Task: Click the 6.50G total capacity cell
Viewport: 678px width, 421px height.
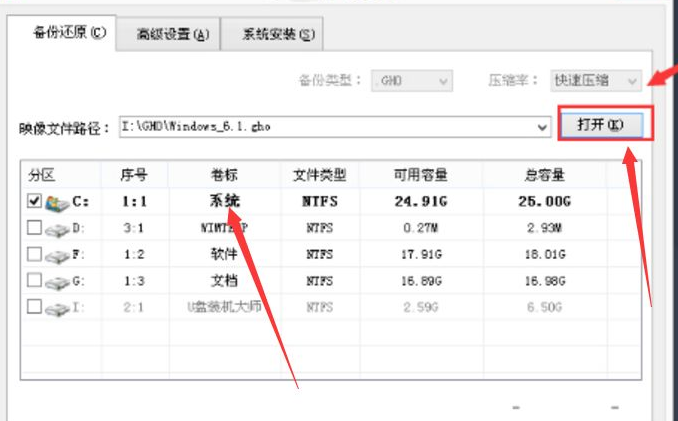Action: 544,307
